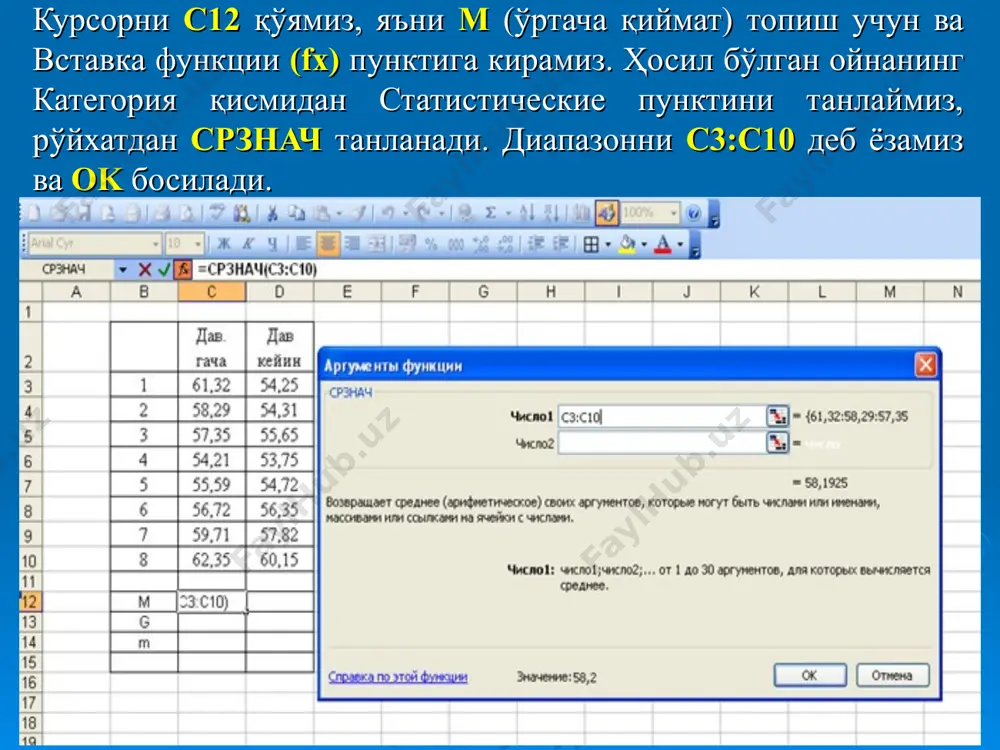Screen dimensions: 1000x750
Task: Apply Currency style icon
Action: (x=407, y=243)
